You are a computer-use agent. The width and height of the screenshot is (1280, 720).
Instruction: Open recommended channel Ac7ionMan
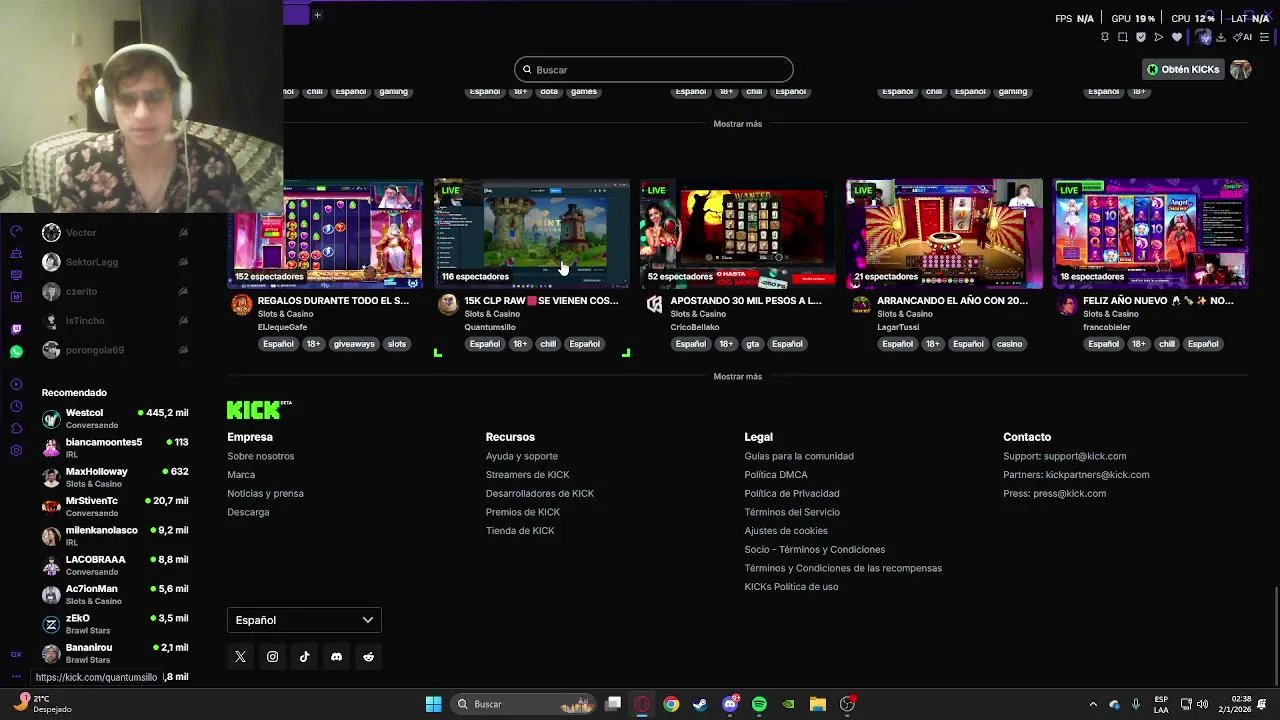(115, 594)
